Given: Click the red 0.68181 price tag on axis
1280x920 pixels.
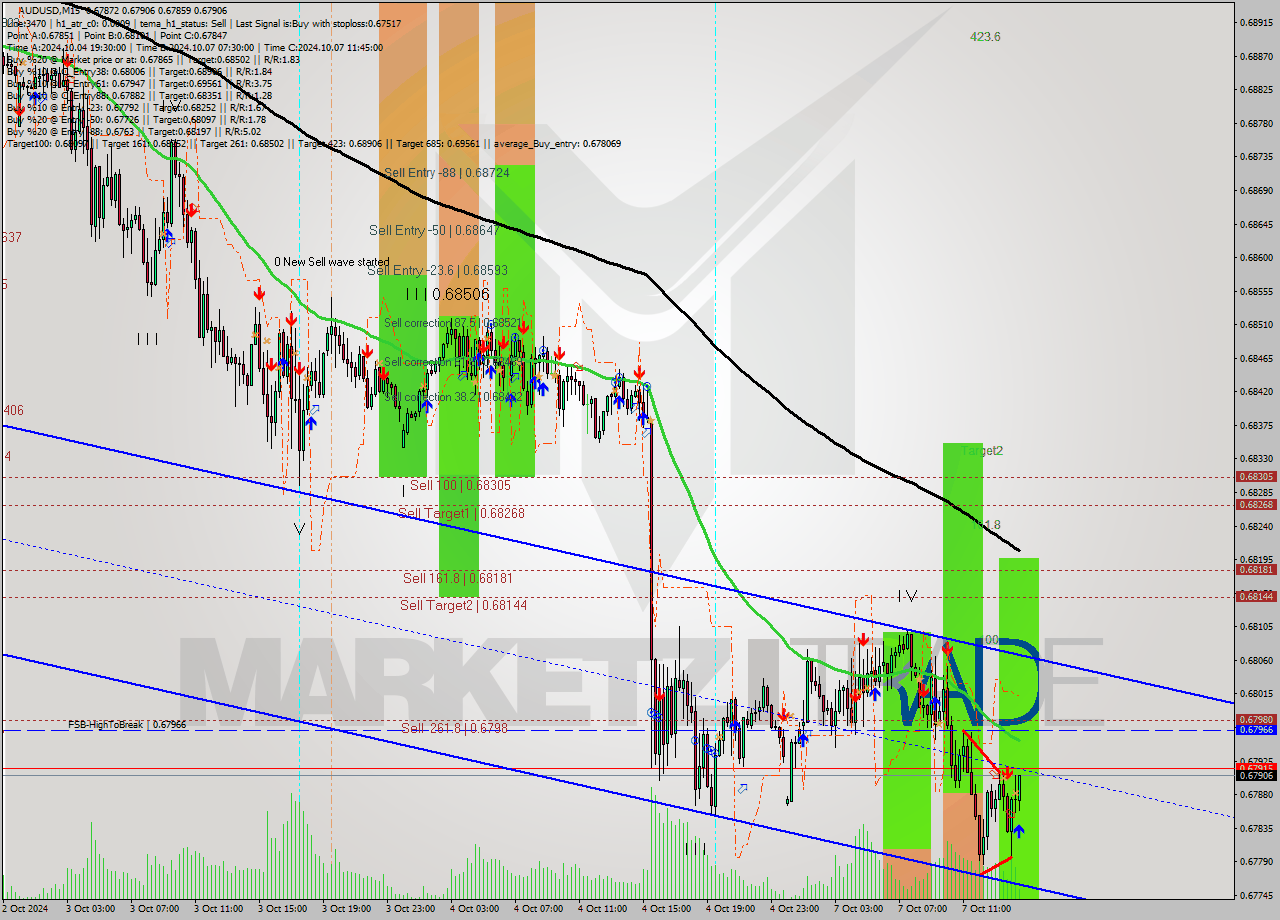Looking at the screenshot, I should point(1256,570).
